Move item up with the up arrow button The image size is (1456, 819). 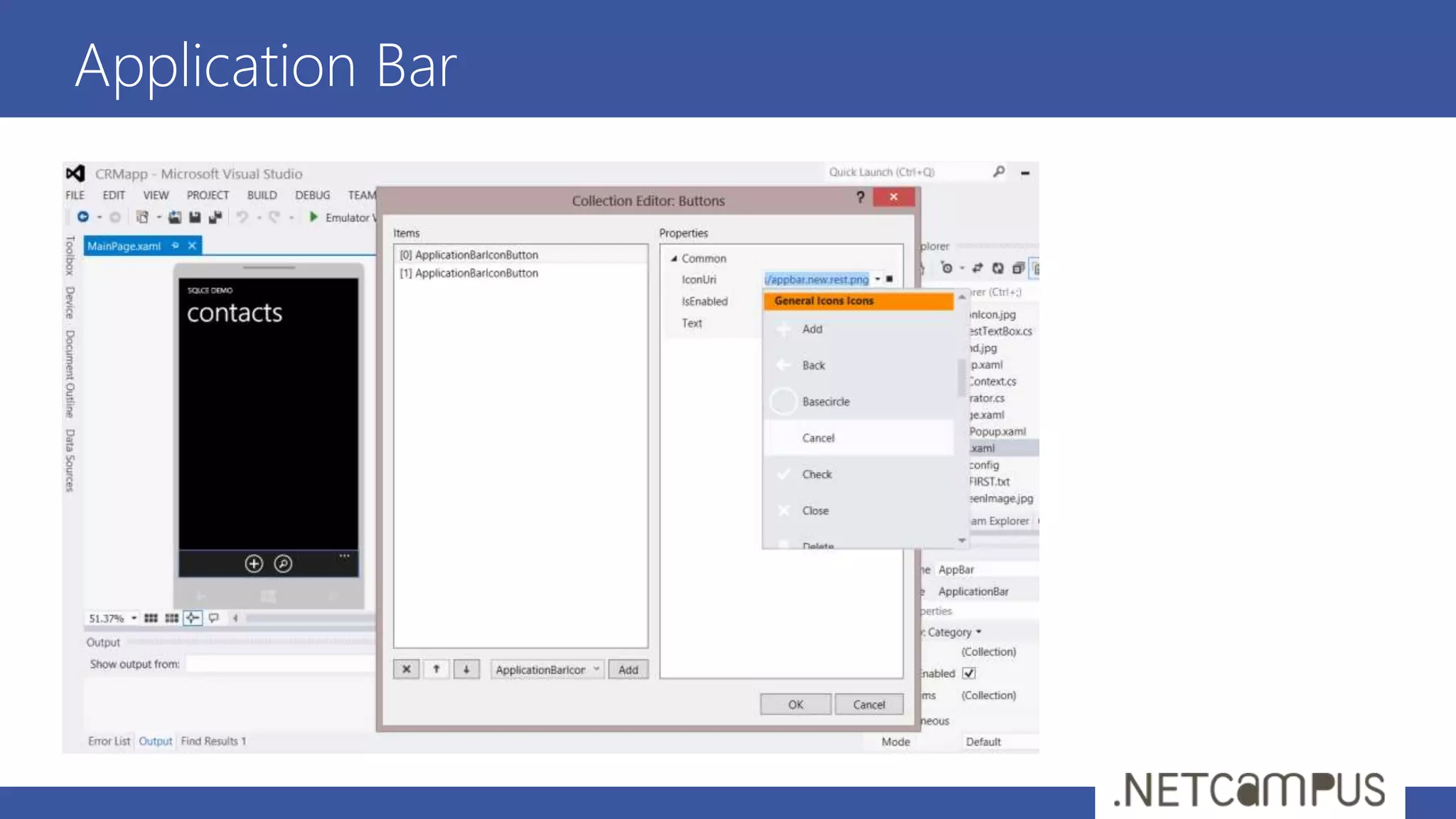pos(437,669)
